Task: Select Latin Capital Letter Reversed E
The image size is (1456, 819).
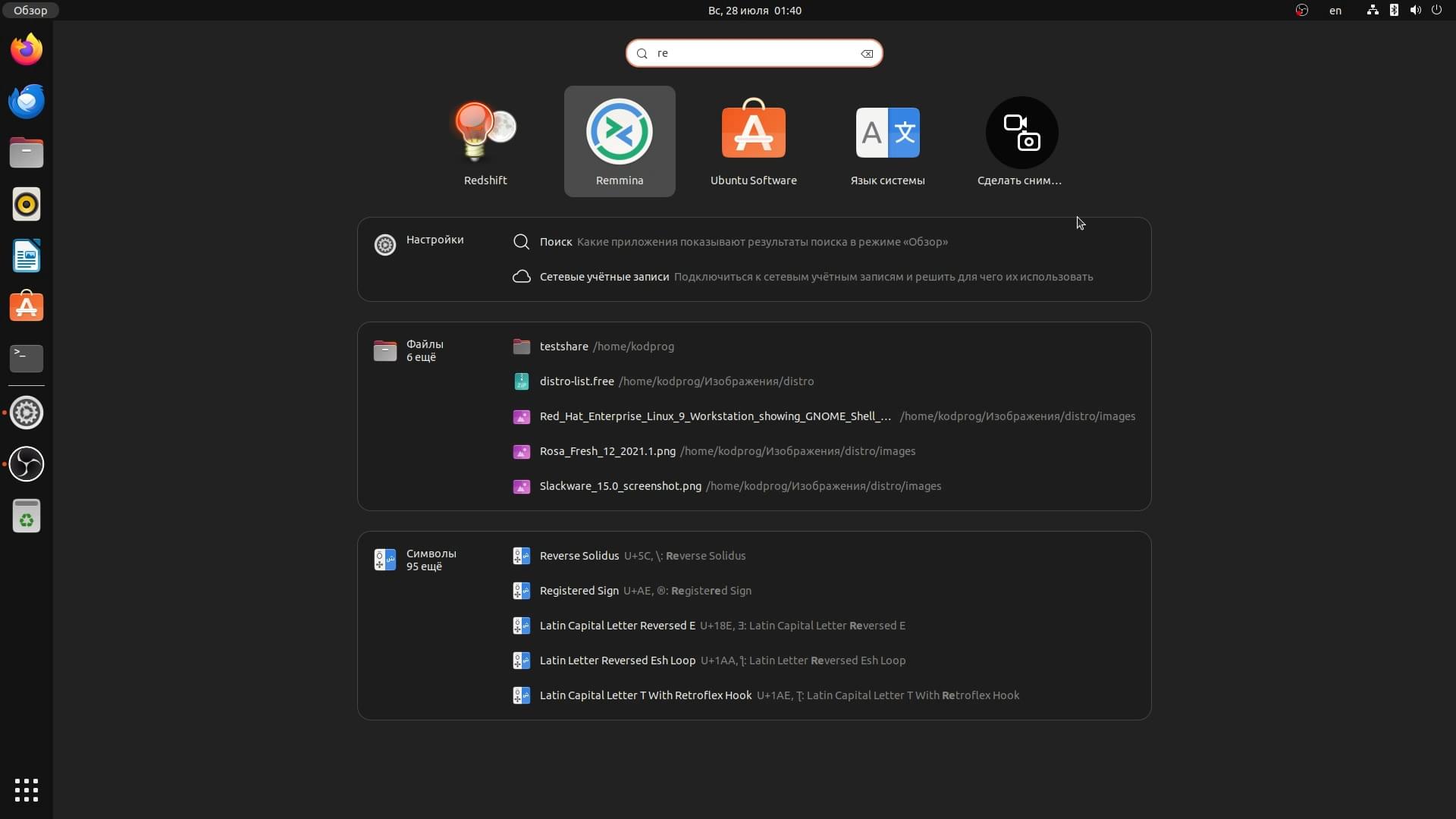Action: coord(823,626)
